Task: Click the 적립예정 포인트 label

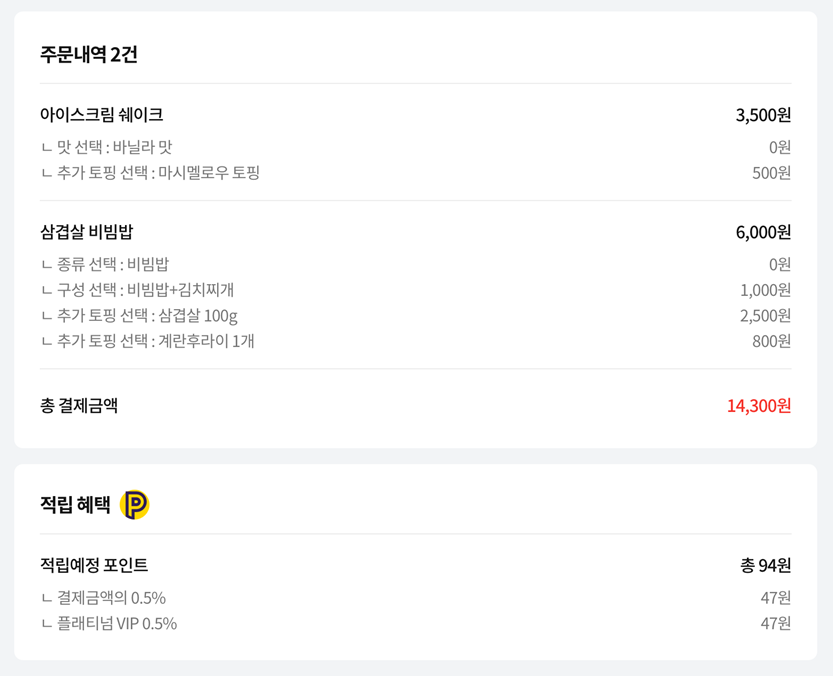Action: [94, 564]
